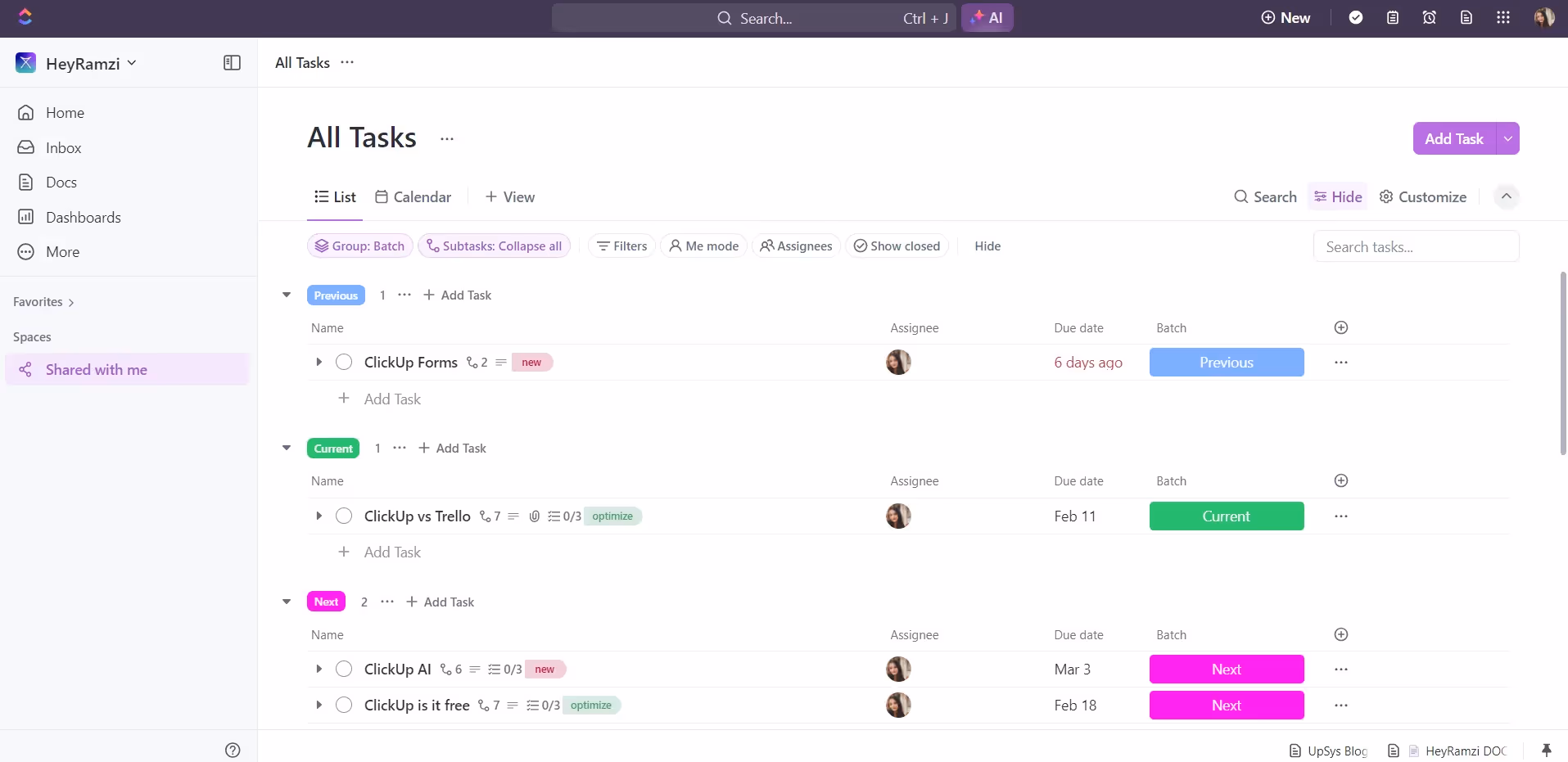Image resolution: width=1568 pixels, height=762 pixels.
Task: Expand subtasks of ClickUp AI task
Action: (319, 670)
